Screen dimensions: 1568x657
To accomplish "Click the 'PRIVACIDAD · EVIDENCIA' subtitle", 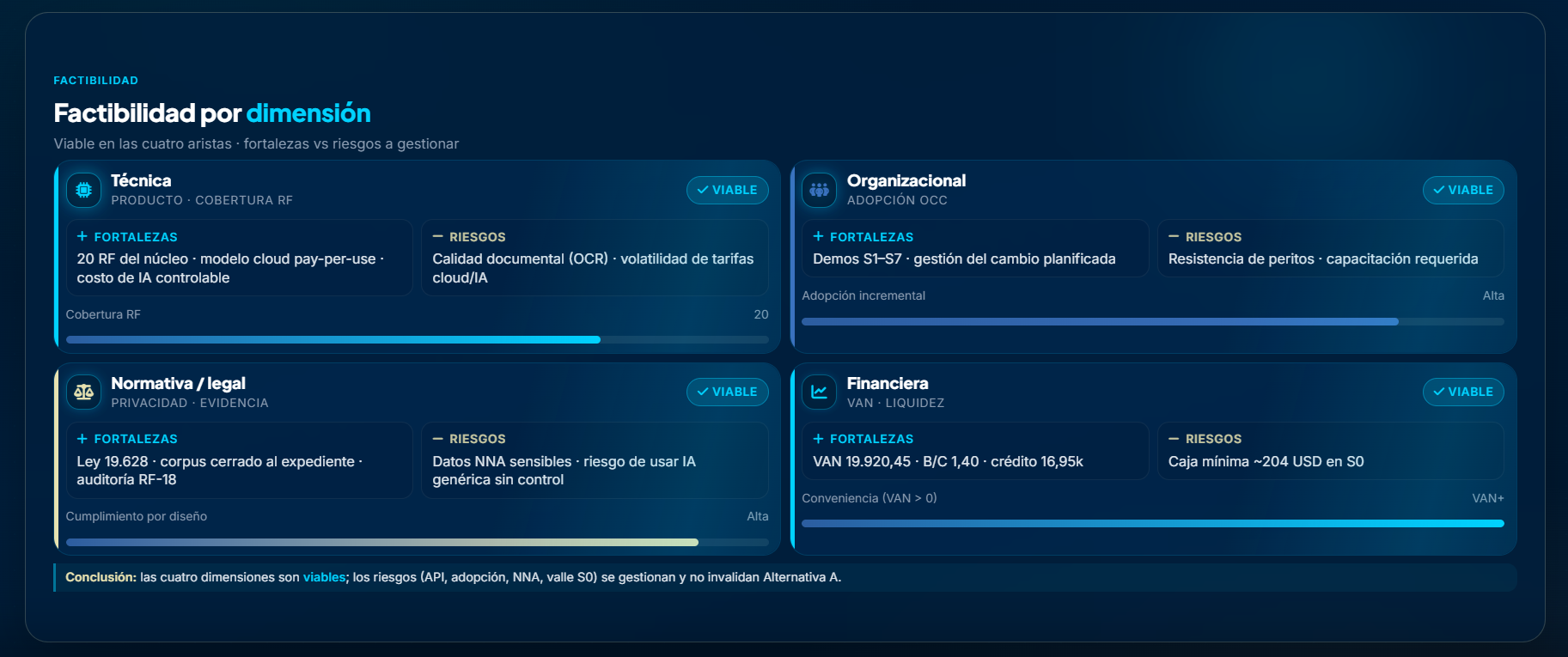I will click(190, 403).
